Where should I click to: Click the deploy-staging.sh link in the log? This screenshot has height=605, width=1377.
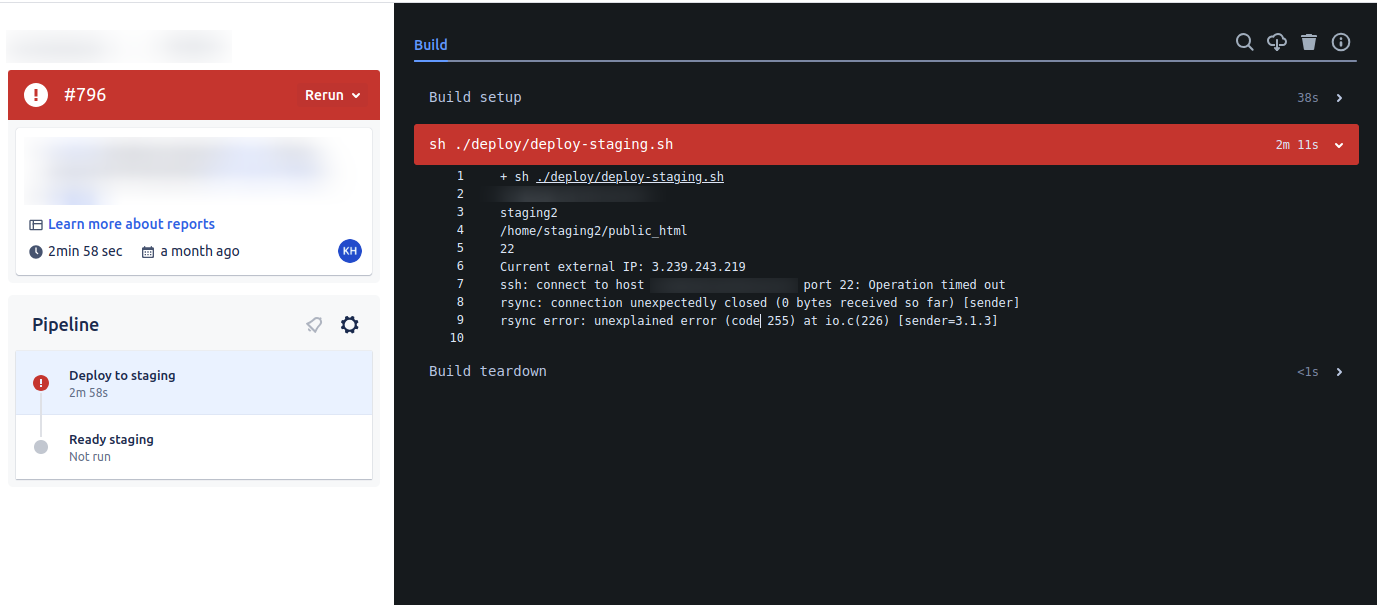[x=629, y=176]
